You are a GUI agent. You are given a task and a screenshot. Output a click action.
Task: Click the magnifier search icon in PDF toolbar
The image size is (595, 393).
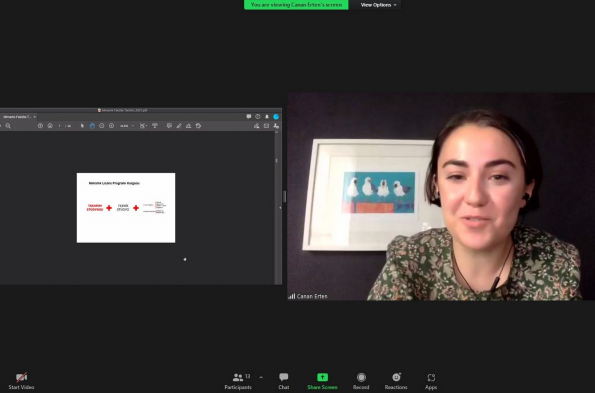pyautogui.click(x=8, y=126)
